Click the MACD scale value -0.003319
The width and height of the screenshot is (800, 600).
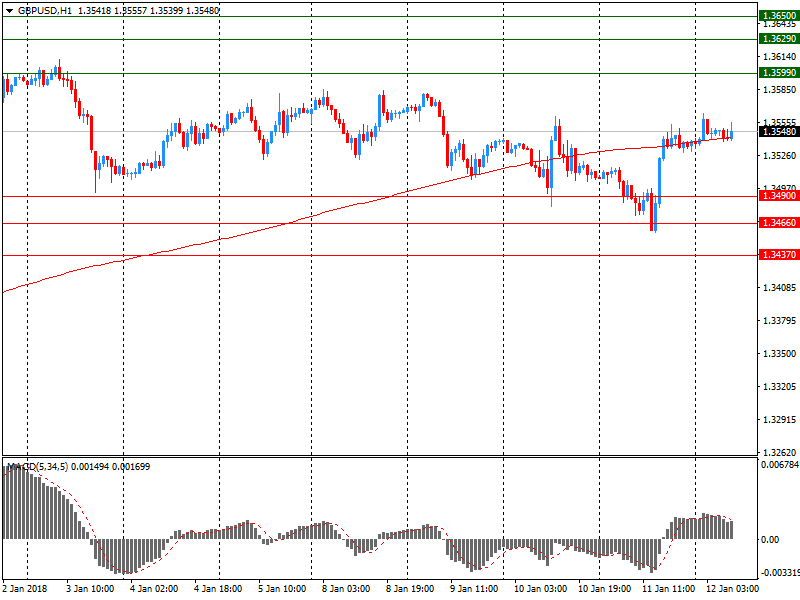pyautogui.click(x=780, y=573)
